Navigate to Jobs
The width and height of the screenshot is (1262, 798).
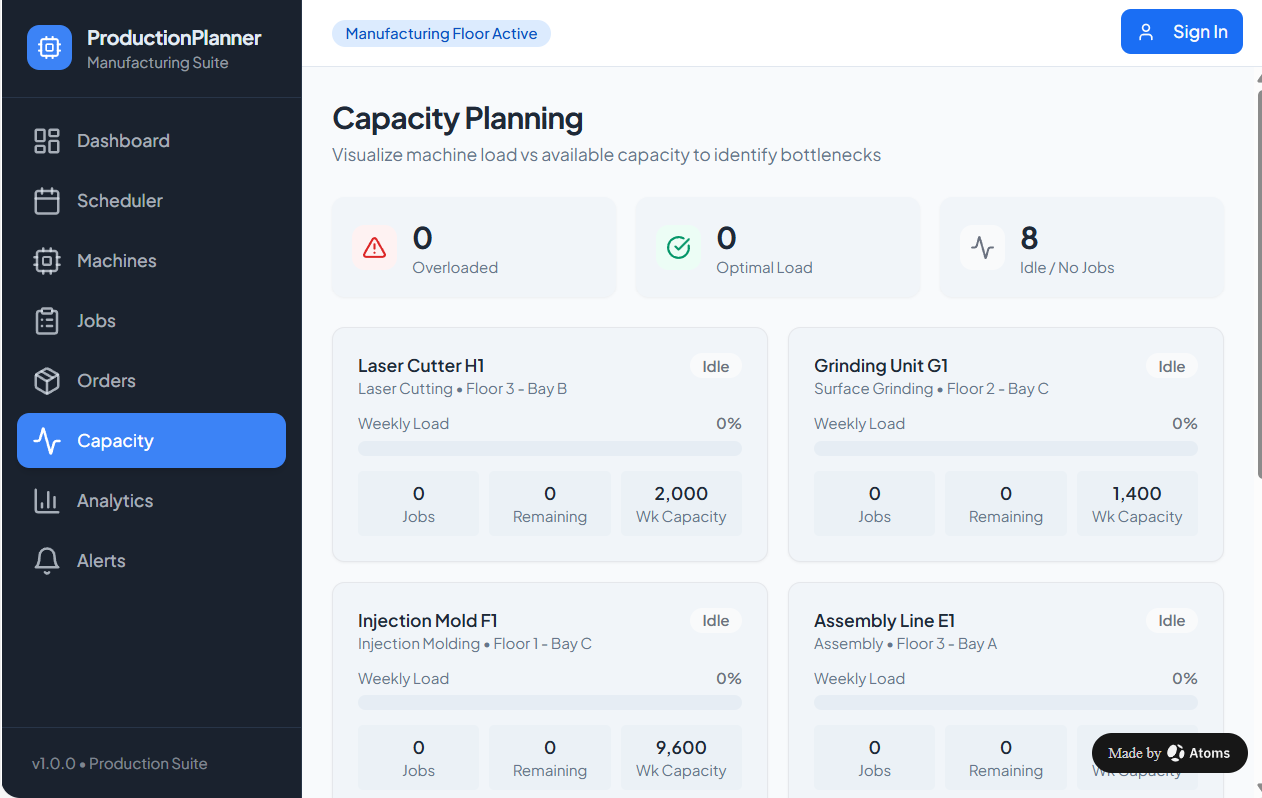[151, 321]
